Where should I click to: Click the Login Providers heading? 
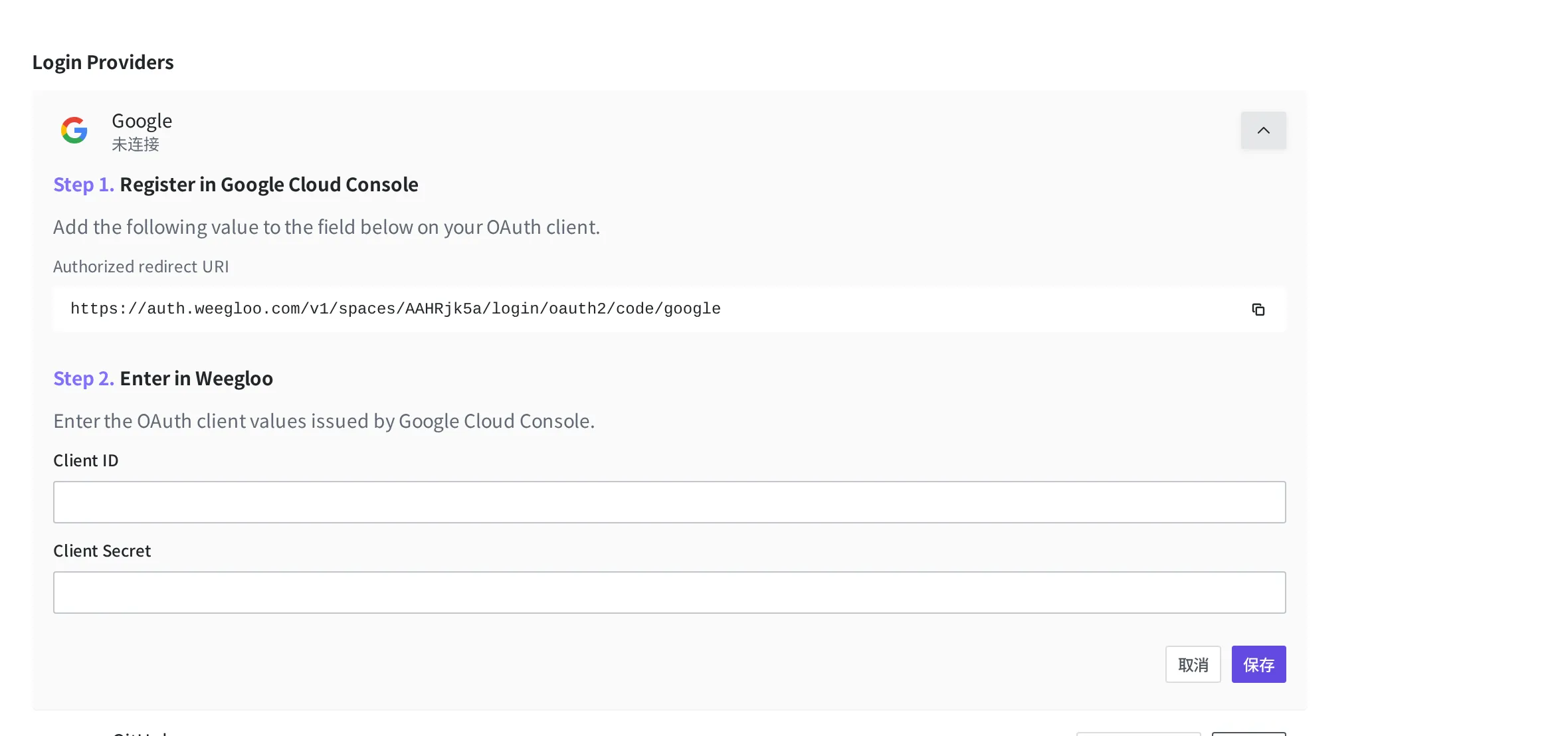[x=103, y=62]
